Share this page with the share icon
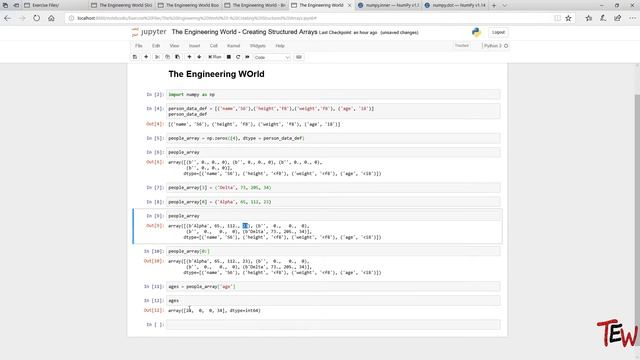640x360 pixels. (x=618, y=18)
